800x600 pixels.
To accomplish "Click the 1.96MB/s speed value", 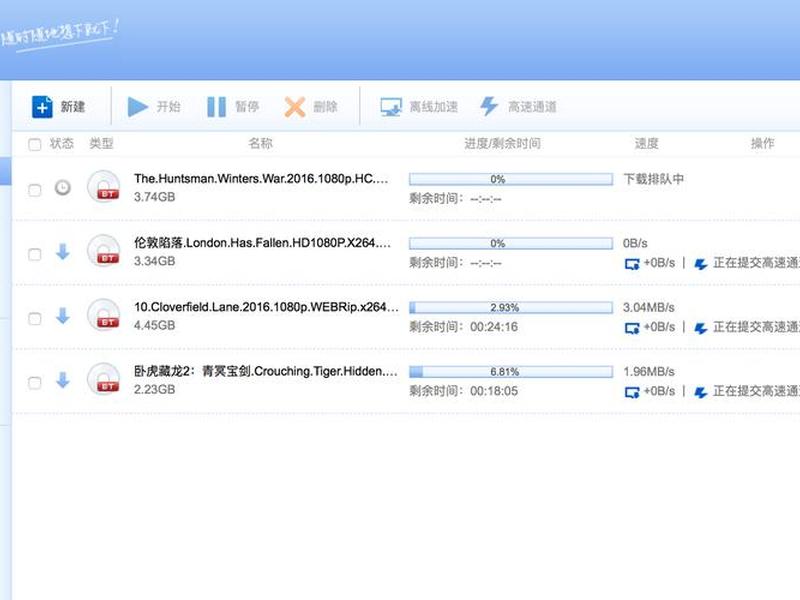I will coord(648,372).
